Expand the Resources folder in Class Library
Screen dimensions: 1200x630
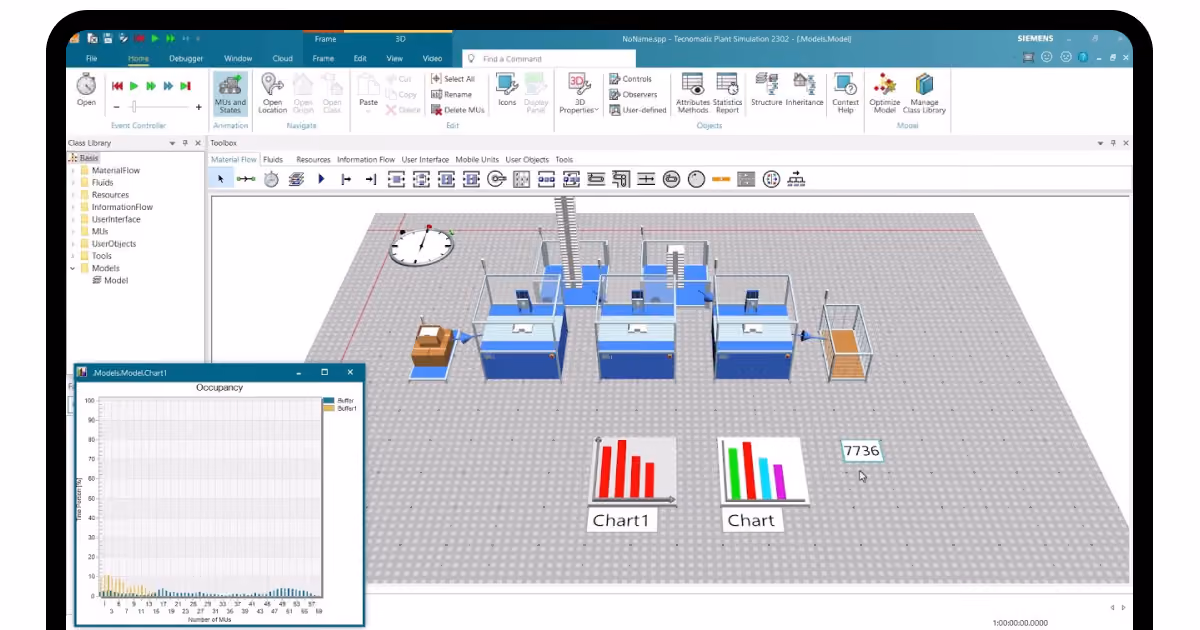[72, 195]
